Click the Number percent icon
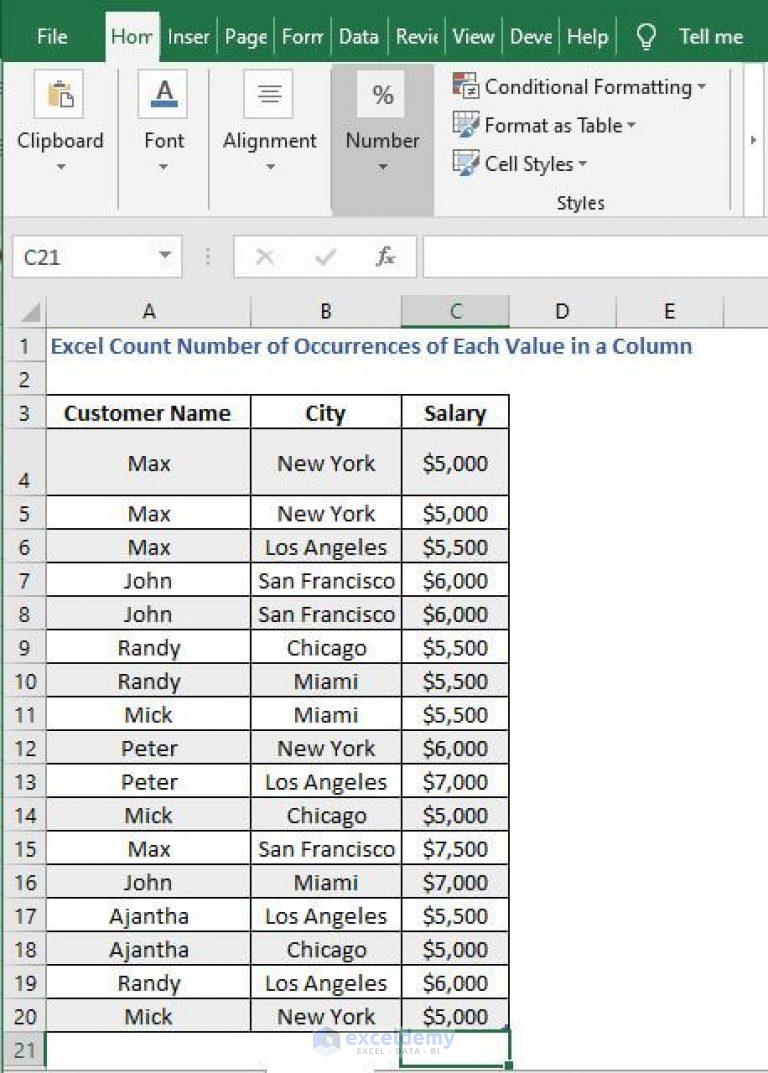The height and width of the screenshot is (1073, 768). click(381, 94)
